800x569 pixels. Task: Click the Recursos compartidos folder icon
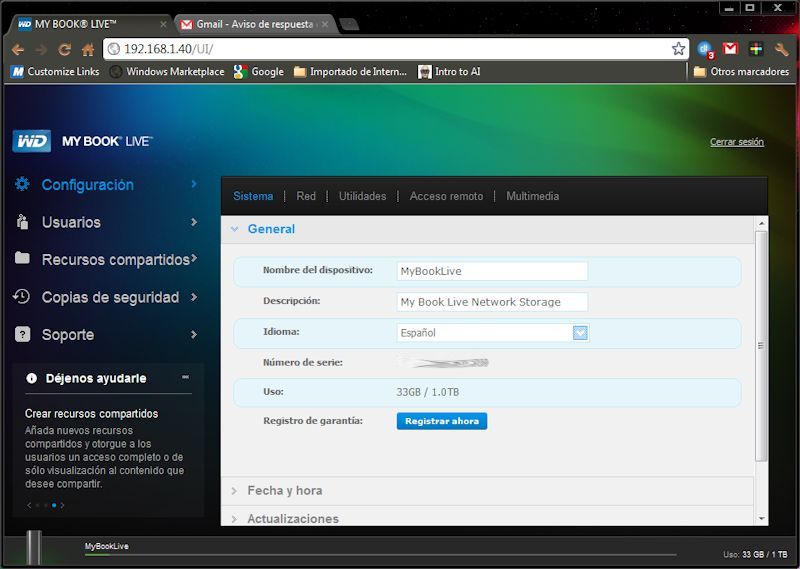click(22, 258)
